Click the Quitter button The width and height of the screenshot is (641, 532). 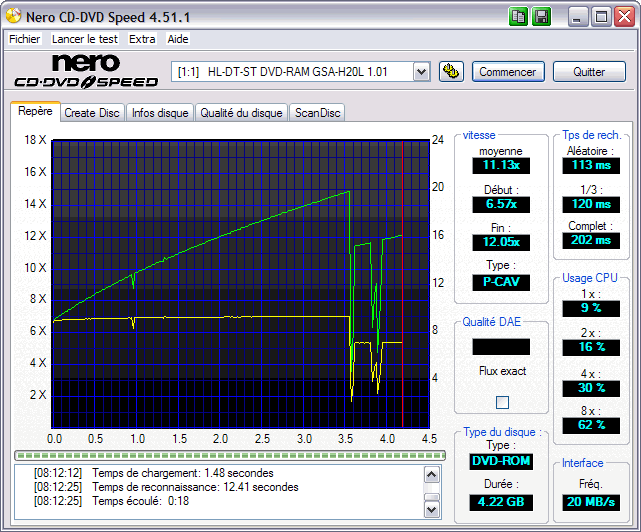pos(589,72)
